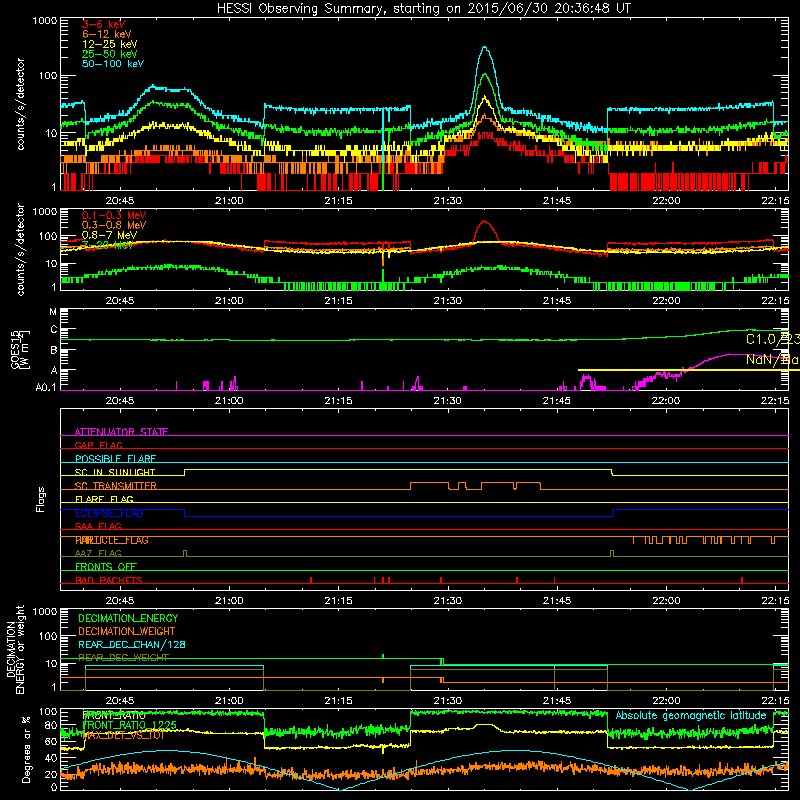Click the HESSI Observing Summary plot title
This screenshot has width=800, height=800.
click(x=423, y=9)
